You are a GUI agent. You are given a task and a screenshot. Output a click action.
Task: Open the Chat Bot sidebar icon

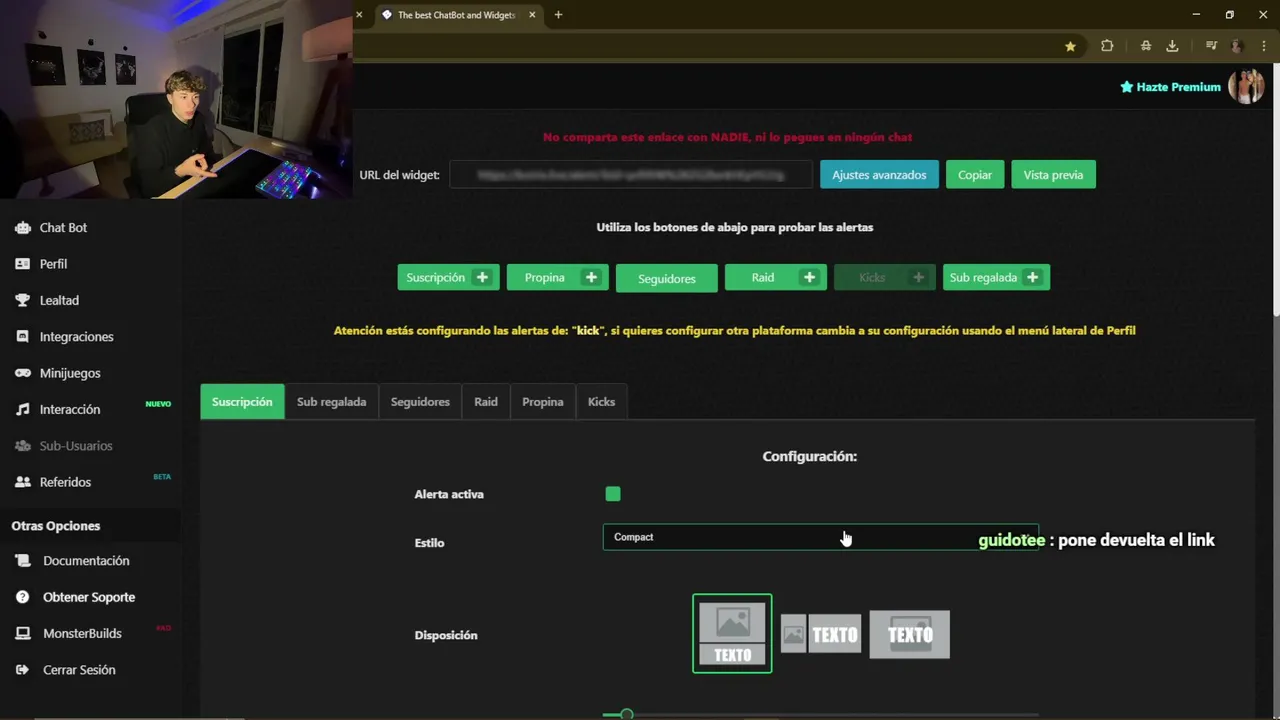[22, 228]
